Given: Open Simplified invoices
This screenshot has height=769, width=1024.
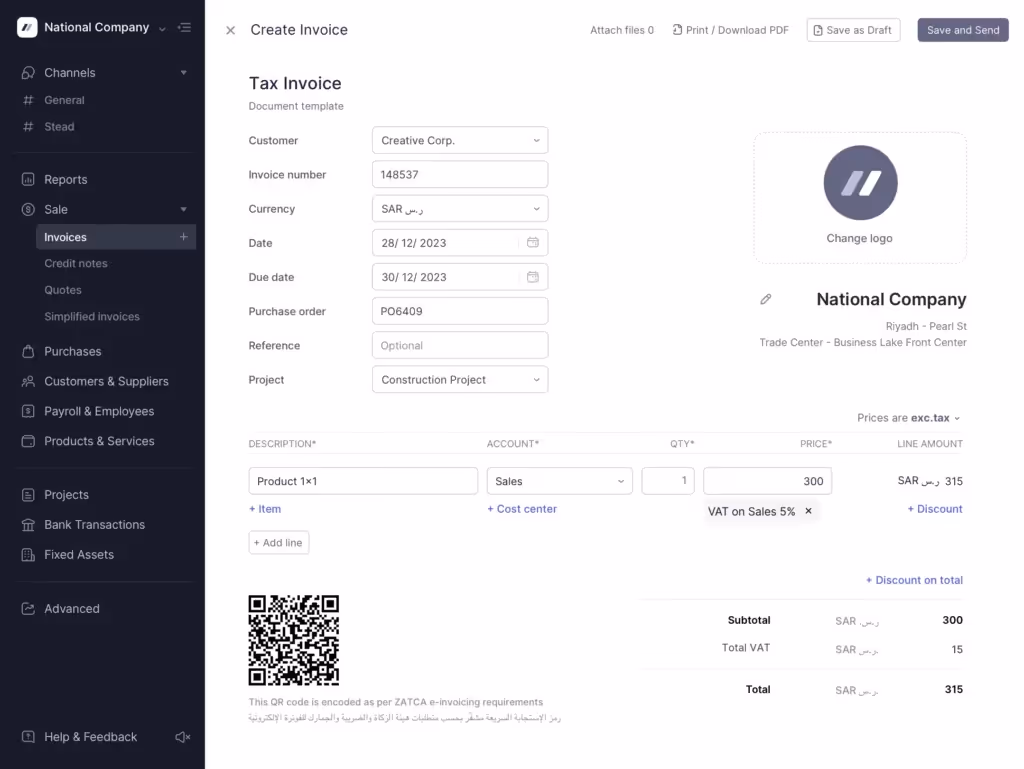Looking at the screenshot, I should [x=92, y=317].
